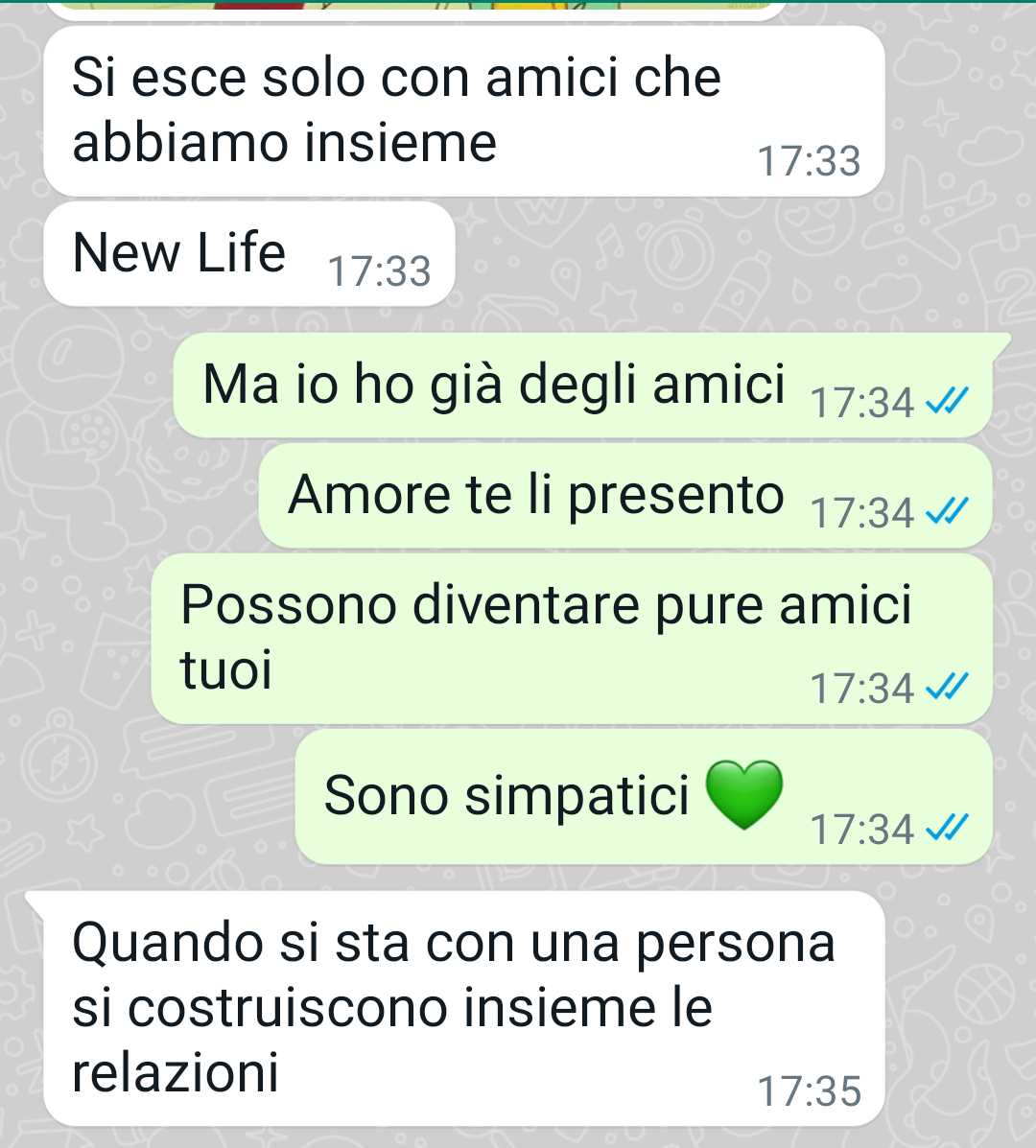Select the 'Amore te li presento' bubble
The height and width of the screenshot is (1148, 1036).
[625, 495]
